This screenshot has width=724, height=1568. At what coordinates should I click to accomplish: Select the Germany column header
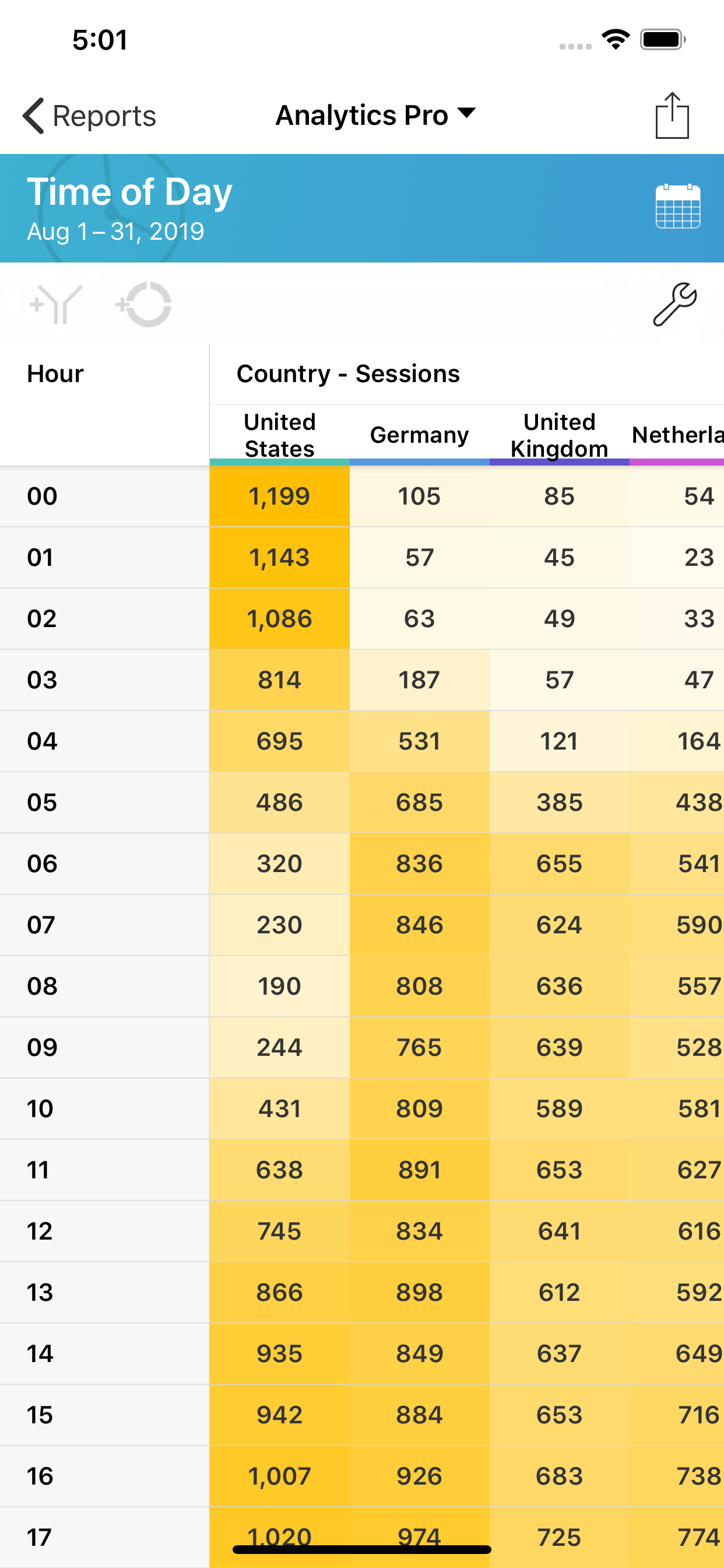coord(419,435)
